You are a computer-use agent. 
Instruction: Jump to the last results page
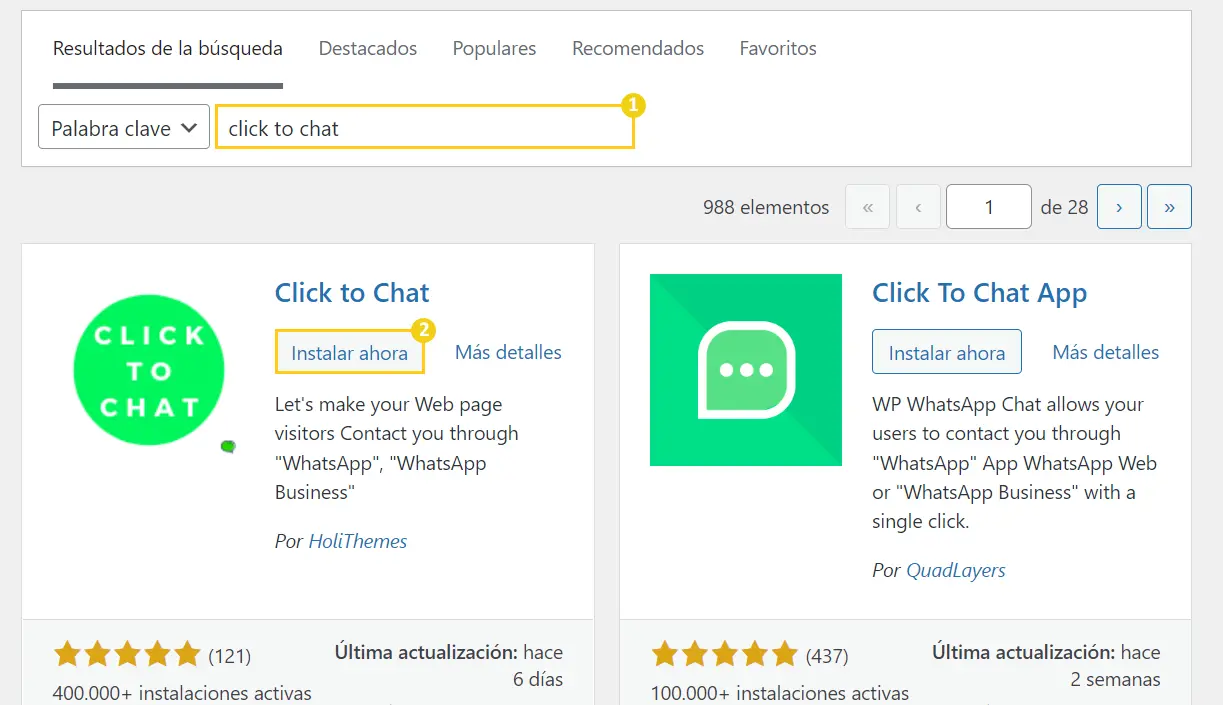(x=1169, y=207)
